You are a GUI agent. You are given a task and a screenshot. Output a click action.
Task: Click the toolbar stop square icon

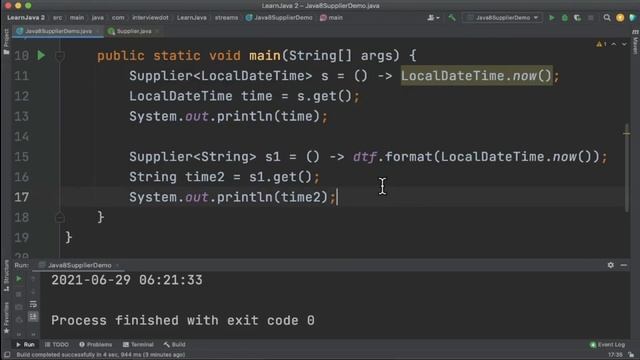[591, 18]
